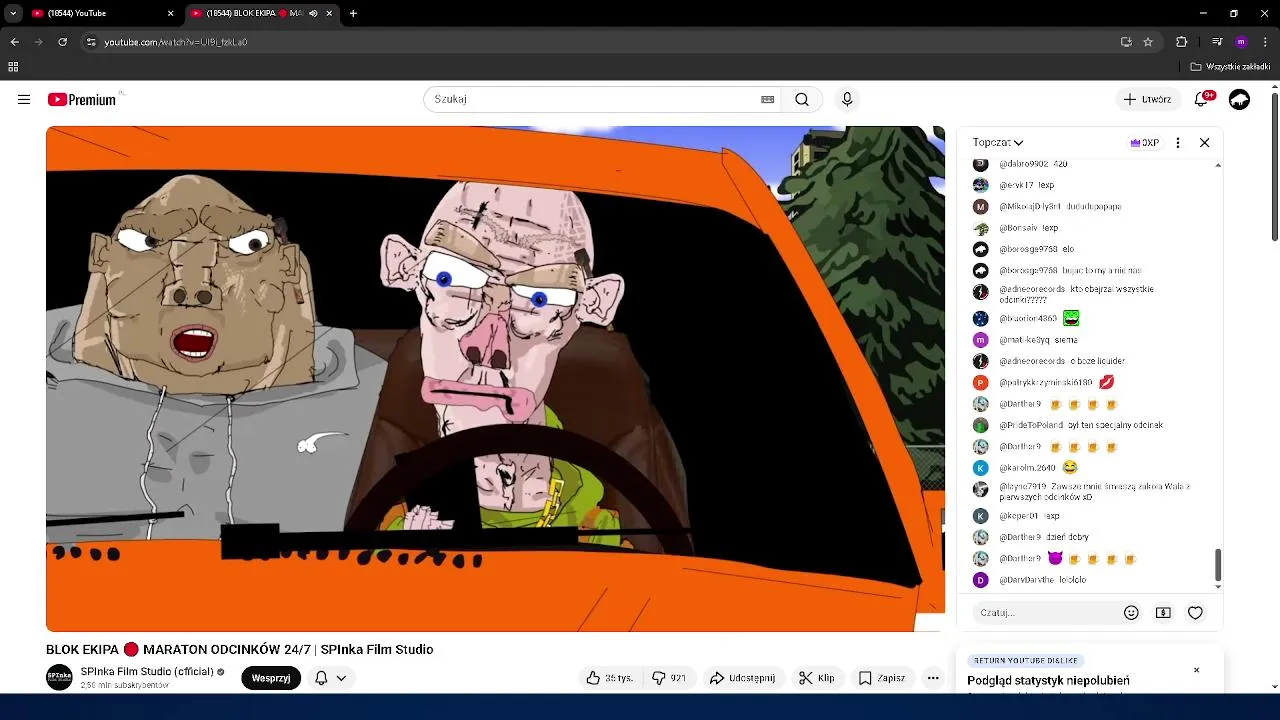Image resolution: width=1280 pixels, height=720 pixels.
Task: Open the on-screen keyboard in the search box
Action: click(767, 99)
